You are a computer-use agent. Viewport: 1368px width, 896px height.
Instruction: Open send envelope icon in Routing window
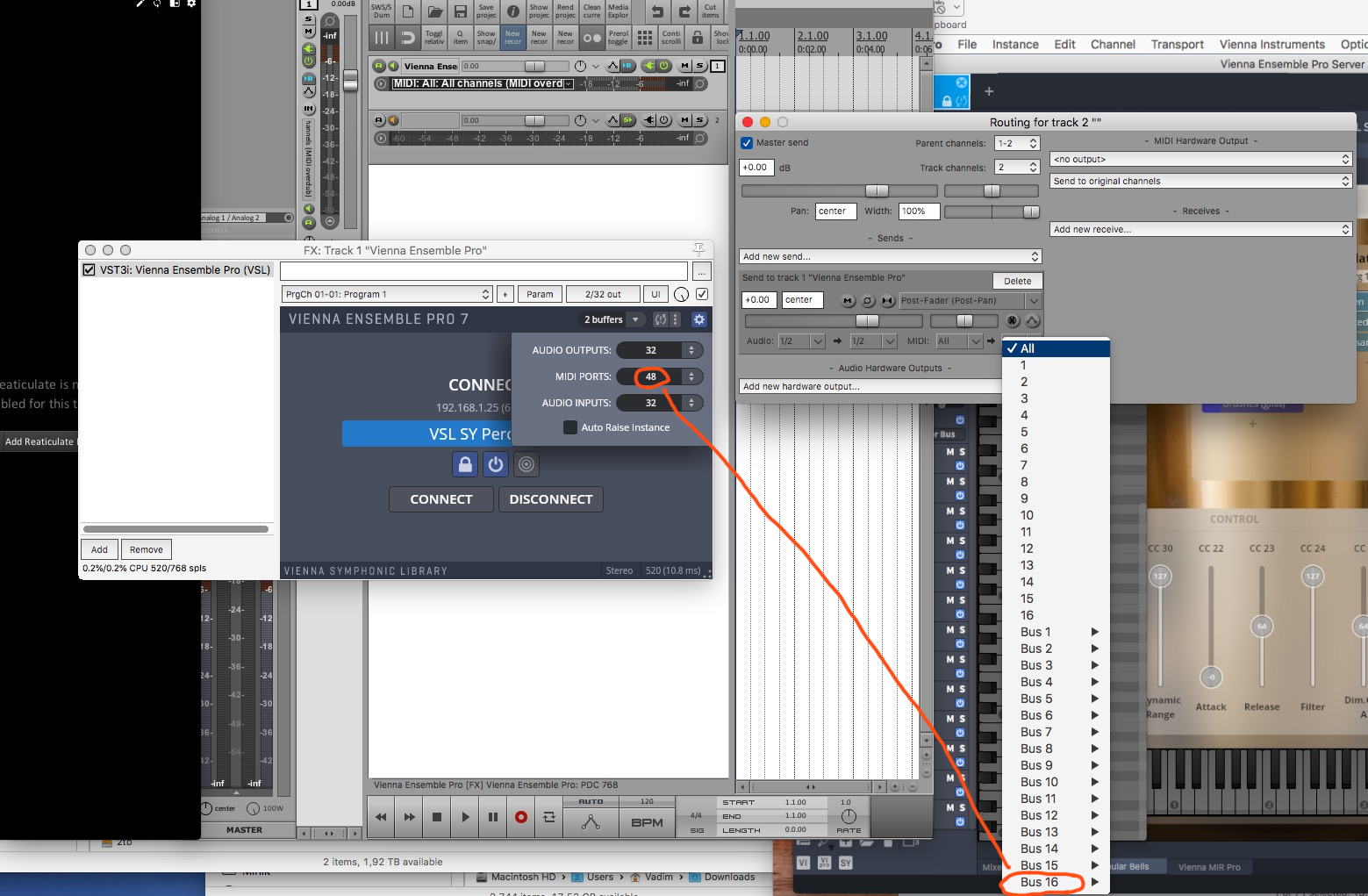tap(1033, 321)
